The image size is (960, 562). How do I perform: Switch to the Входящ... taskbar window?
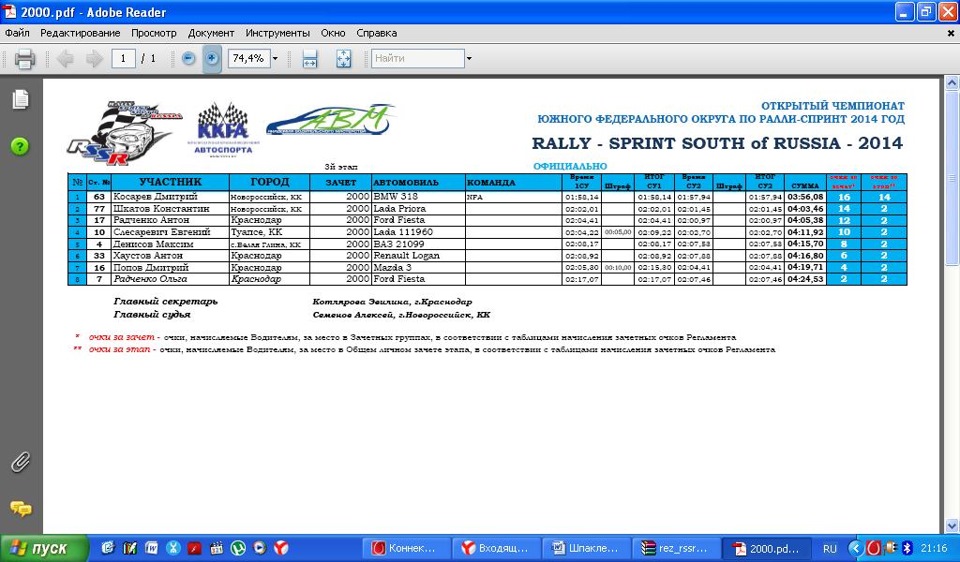click(497, 549)
